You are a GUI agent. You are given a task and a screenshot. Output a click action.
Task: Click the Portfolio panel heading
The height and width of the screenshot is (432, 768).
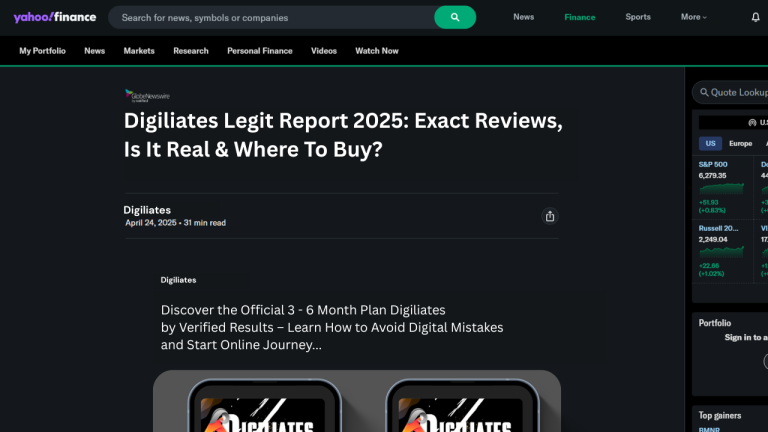tap(715, 323)
